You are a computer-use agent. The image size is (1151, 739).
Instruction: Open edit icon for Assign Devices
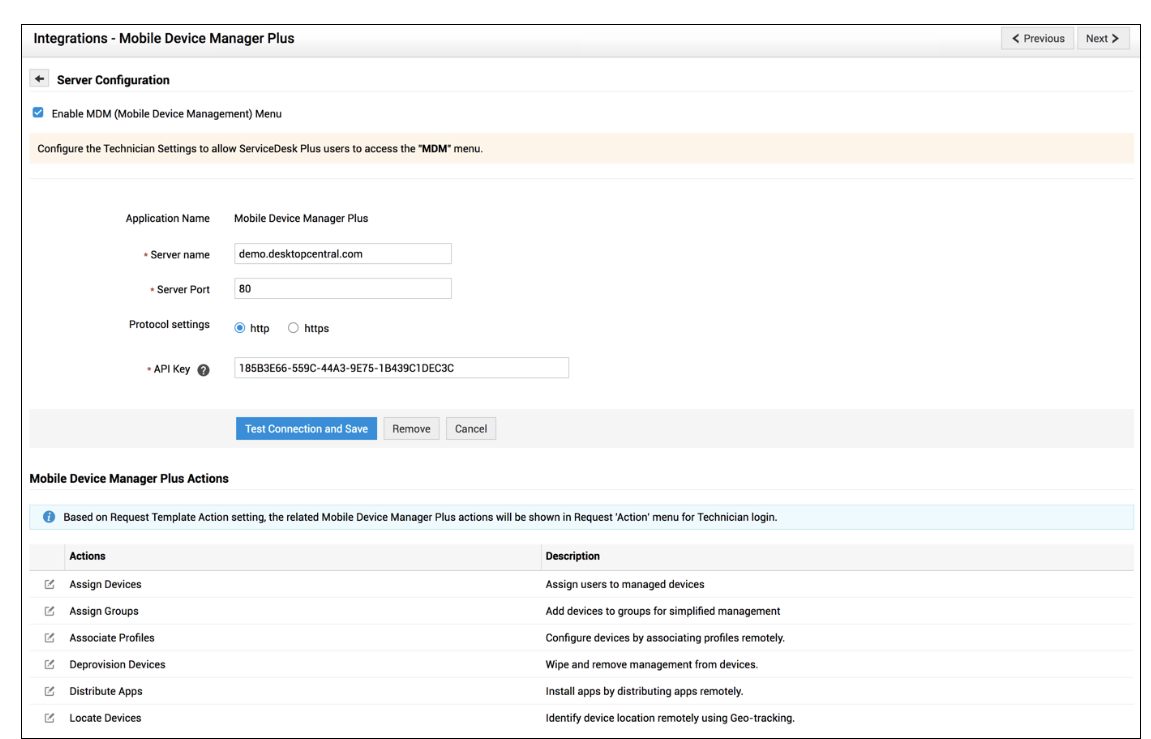click(49, 584)
